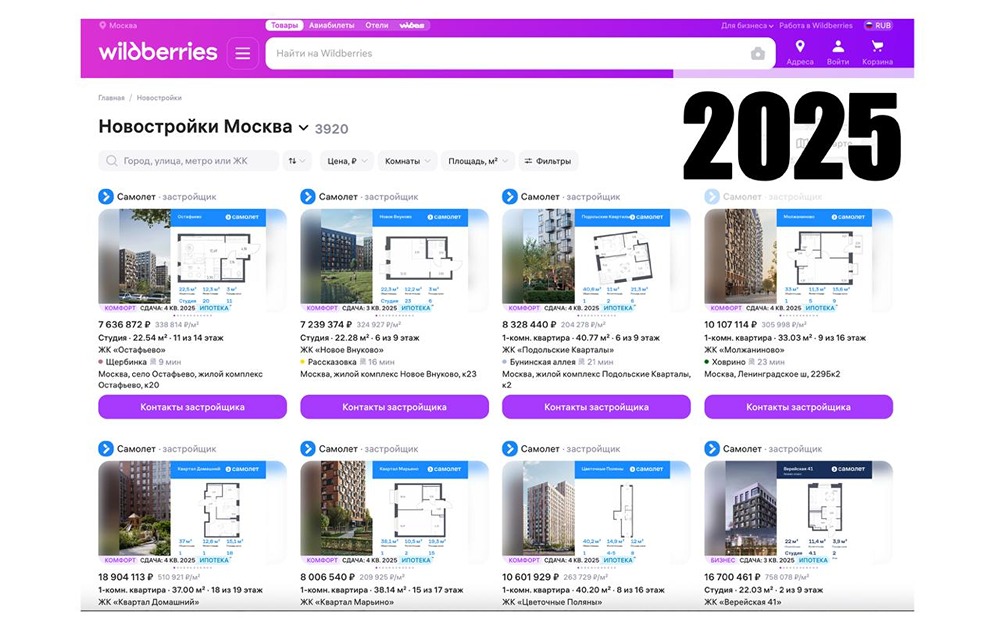Open the Площадь, м² filter dropdown
This screenshot has width=1000, height=618.
[x=478, y=161]
